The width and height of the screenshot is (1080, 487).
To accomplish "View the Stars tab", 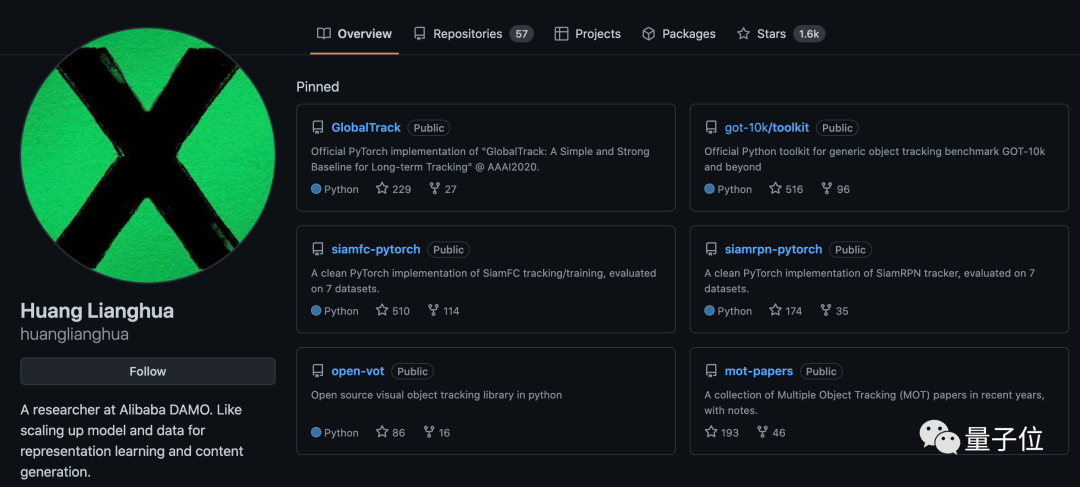I will [780, 34].
